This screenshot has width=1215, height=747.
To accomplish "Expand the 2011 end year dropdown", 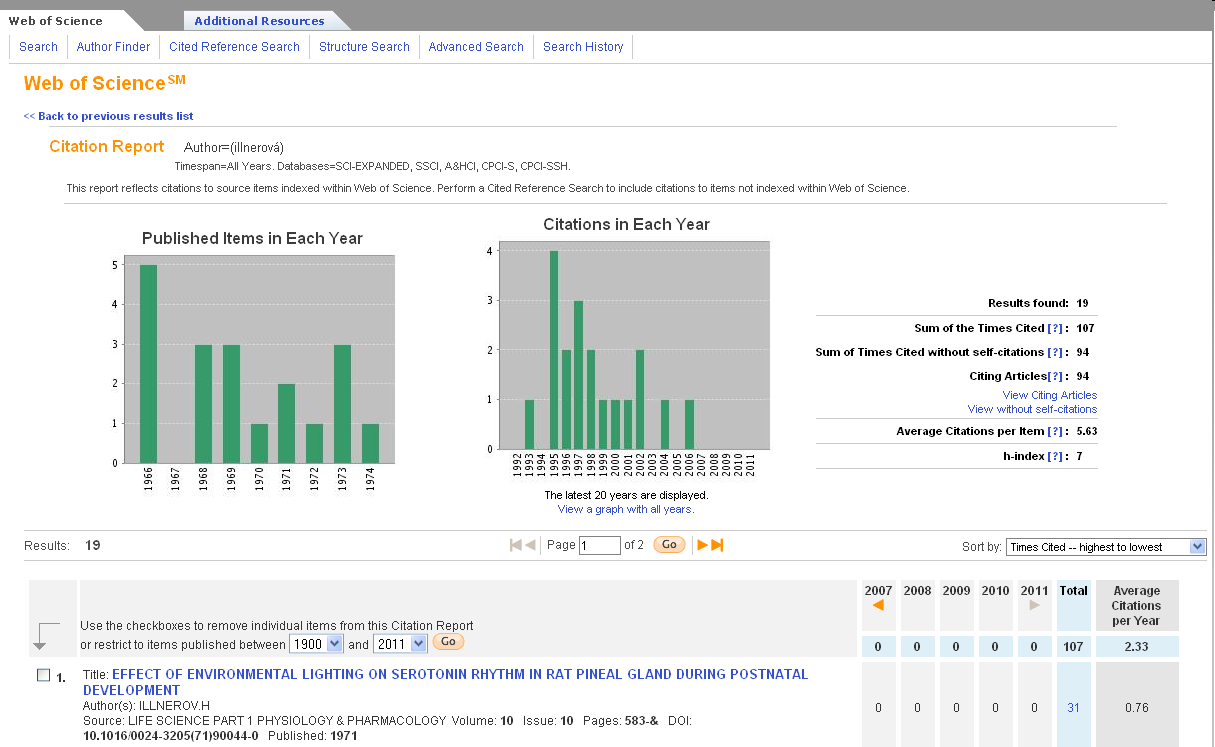I will pyautogui.click(x=400, y=644).
